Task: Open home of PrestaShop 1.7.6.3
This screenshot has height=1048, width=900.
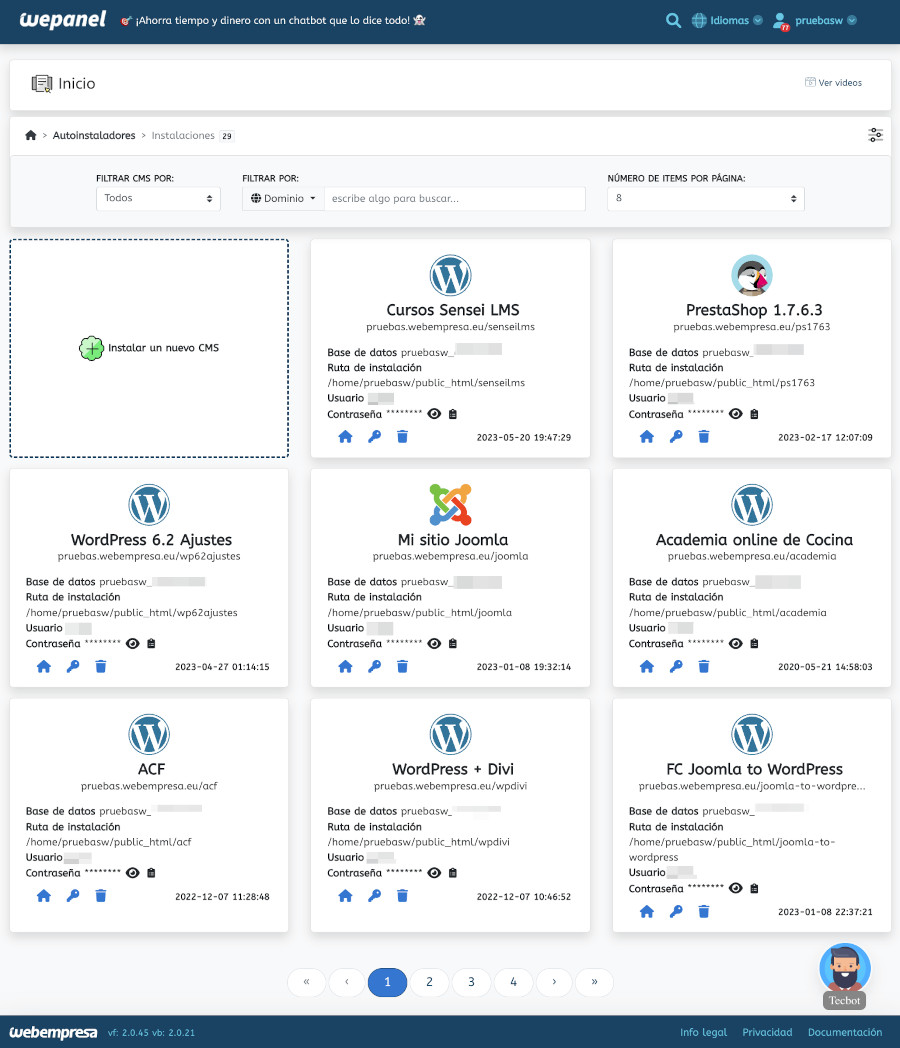Action: click(x=647, y=437)
